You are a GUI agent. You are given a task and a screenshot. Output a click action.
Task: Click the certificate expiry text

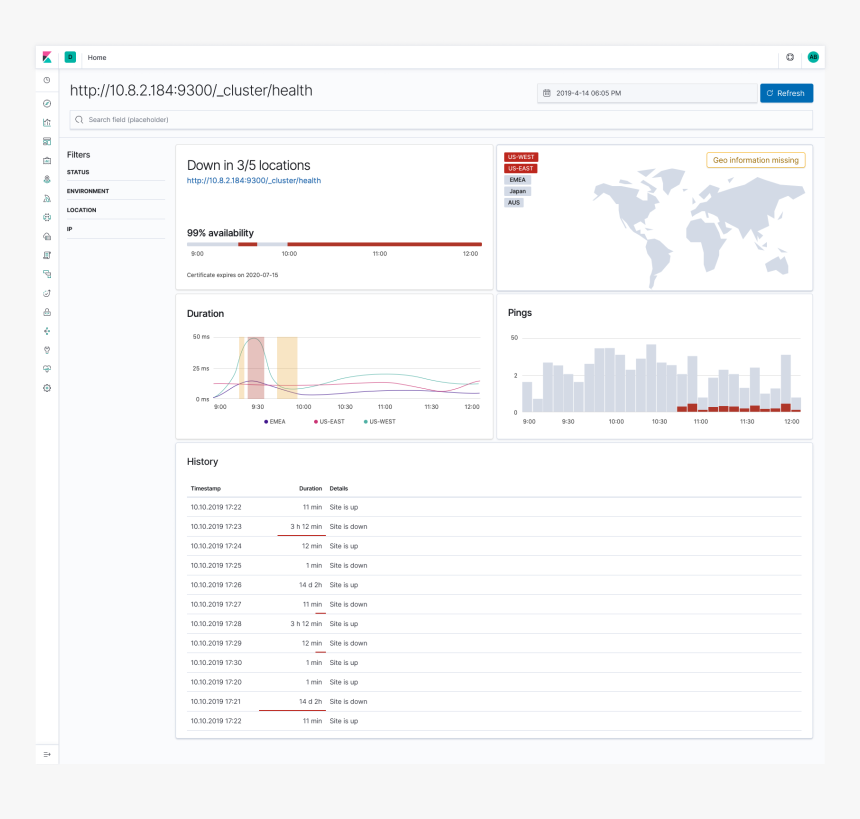233,275
